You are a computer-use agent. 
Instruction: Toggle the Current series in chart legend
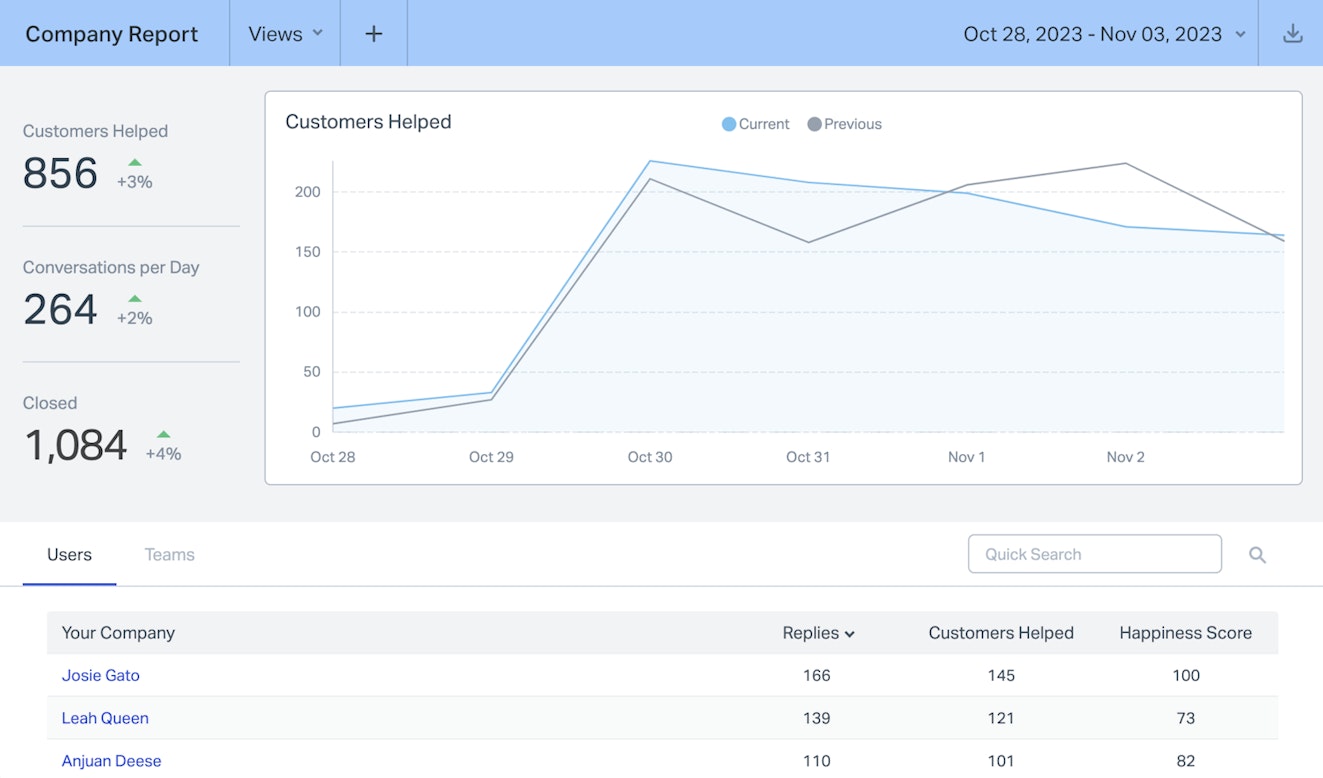tap(756, 124)
